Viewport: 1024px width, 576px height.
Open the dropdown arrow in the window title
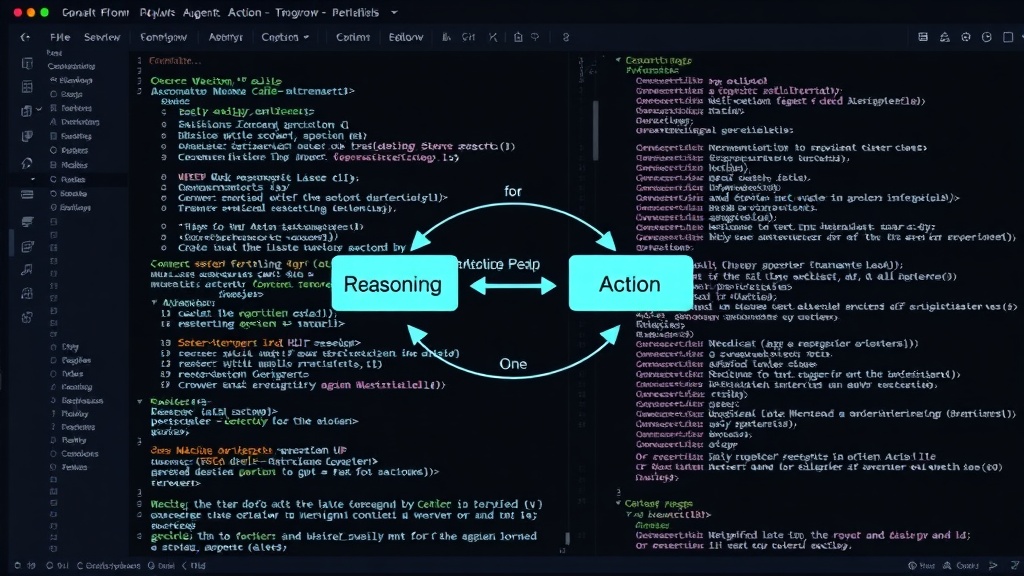394,12
